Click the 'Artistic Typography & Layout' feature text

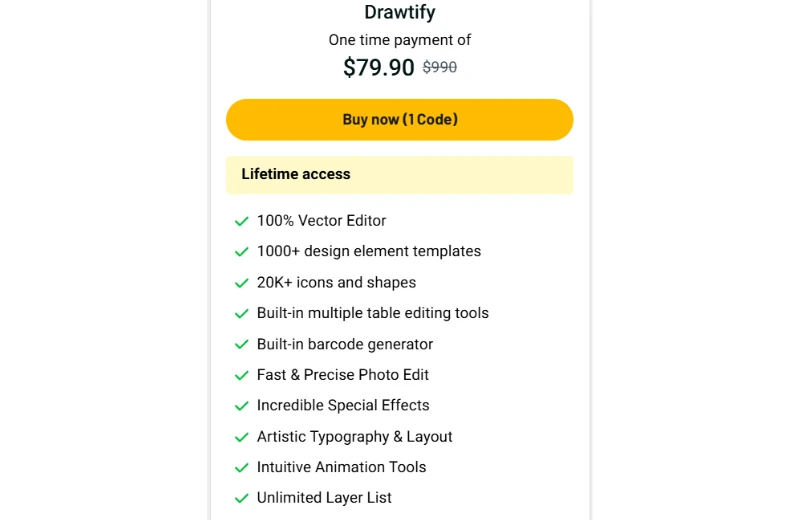[x=355, y=436]
